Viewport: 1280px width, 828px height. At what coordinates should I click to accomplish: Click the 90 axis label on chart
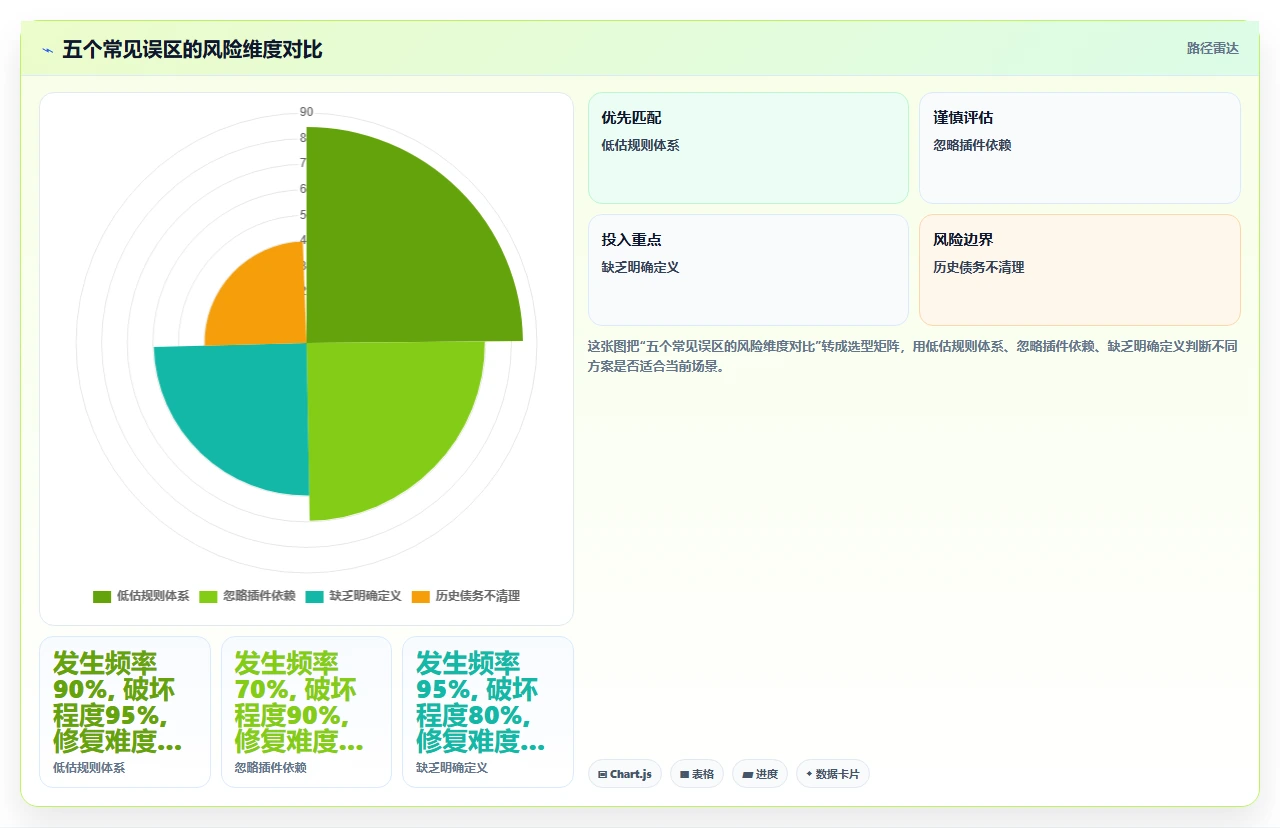(x=306, y=112)
